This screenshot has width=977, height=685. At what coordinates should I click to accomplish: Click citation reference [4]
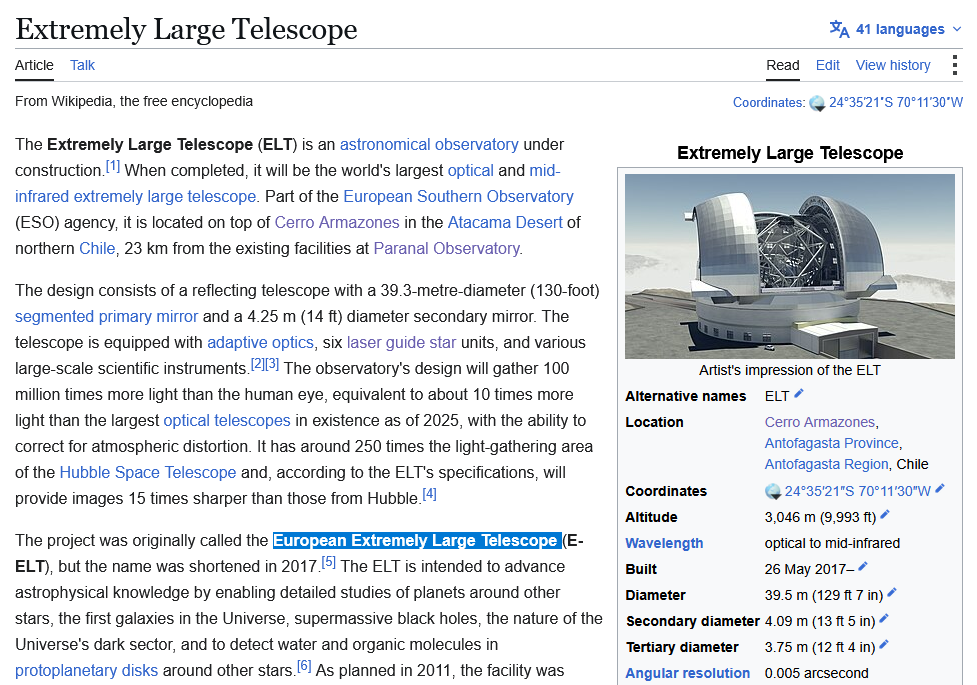tap(429, 494)
